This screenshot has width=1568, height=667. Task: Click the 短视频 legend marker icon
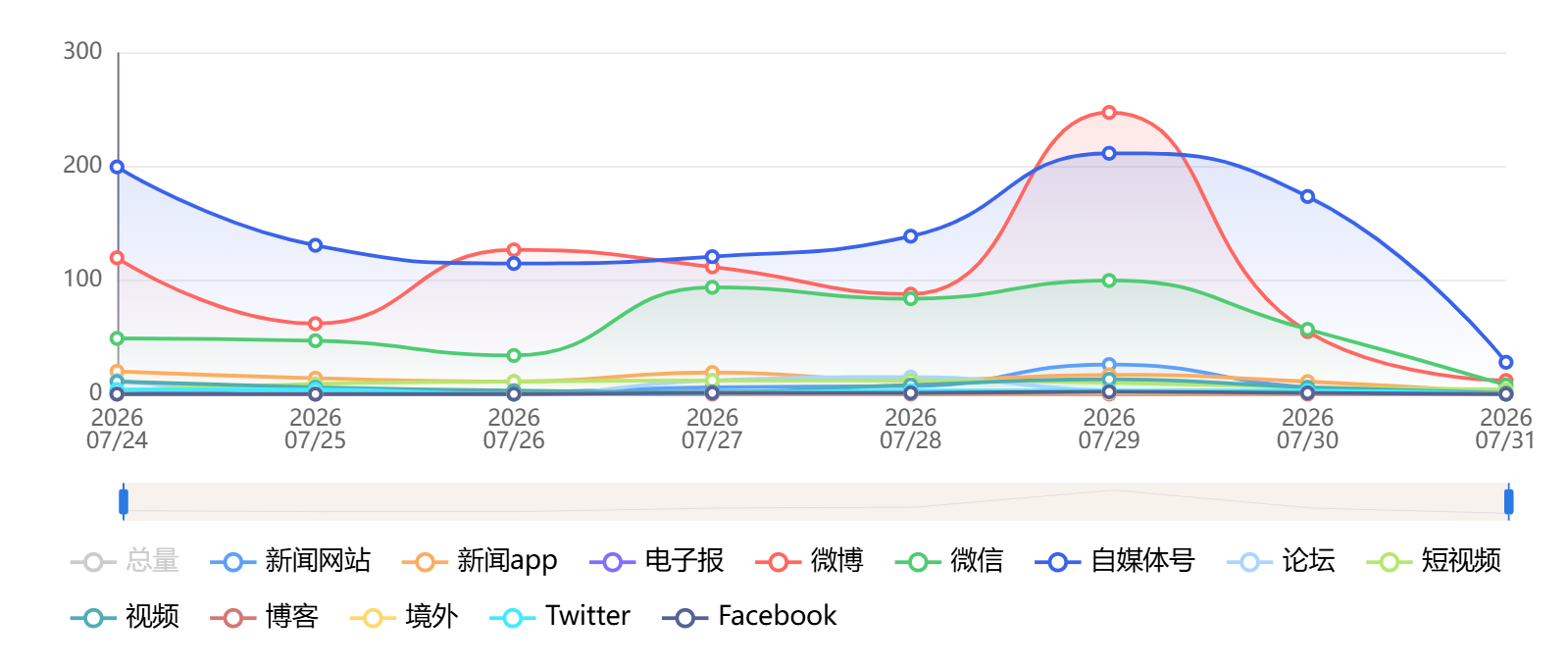(1389, 562)
